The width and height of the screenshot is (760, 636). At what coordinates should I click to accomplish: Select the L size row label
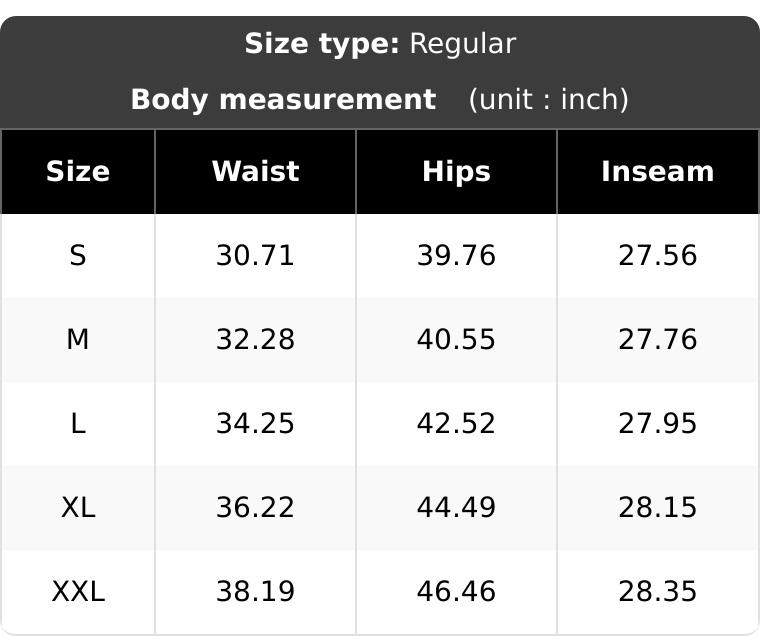(78, 423)
